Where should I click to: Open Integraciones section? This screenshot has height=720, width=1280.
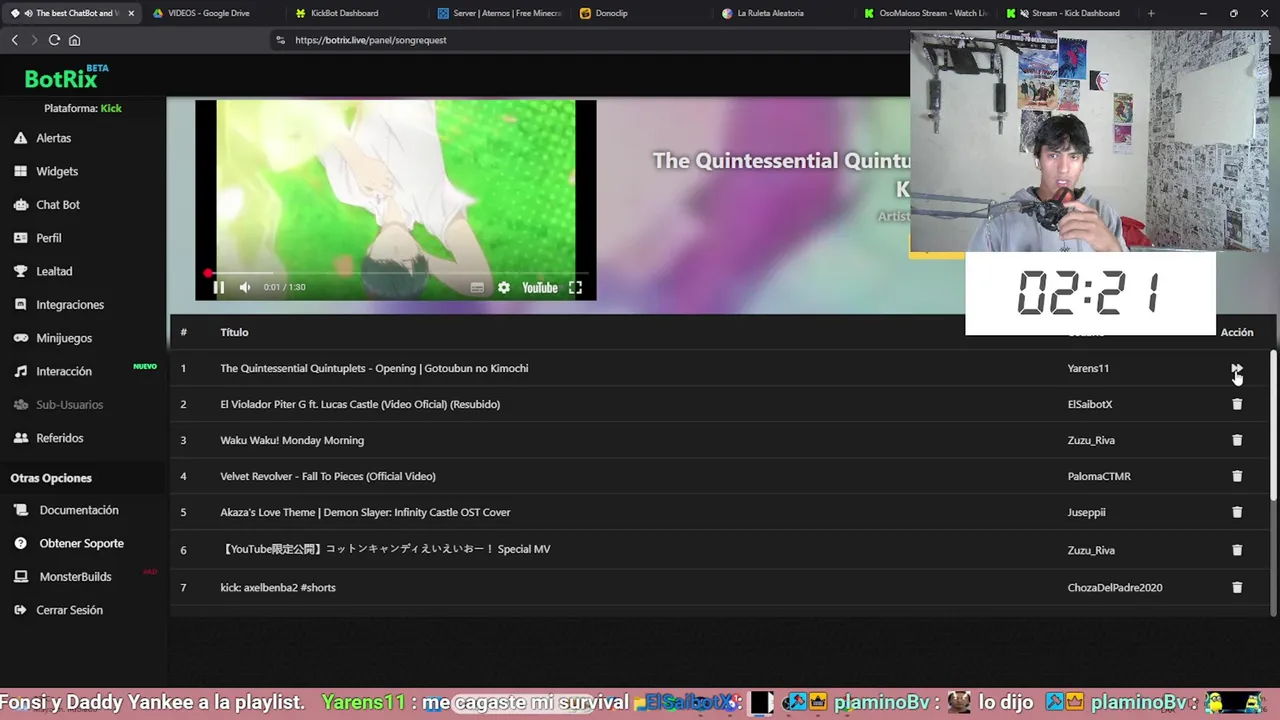(x=70, y=304)
